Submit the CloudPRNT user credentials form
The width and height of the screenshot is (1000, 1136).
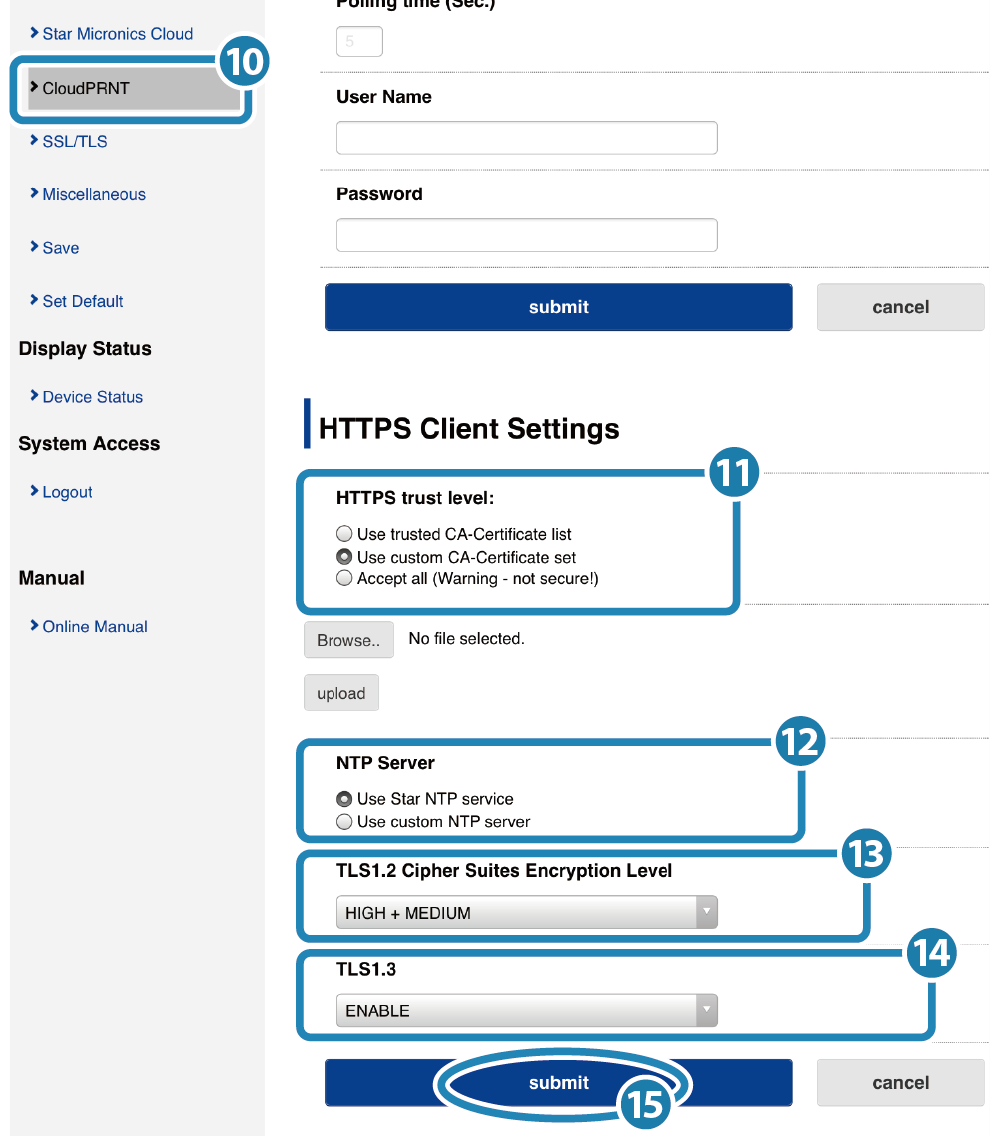[559, 307]
